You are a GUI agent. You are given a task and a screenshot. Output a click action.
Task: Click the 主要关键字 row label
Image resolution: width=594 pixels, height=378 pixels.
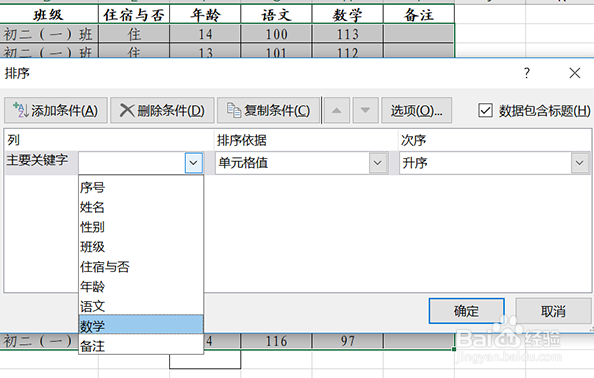(x=38, y=160)
